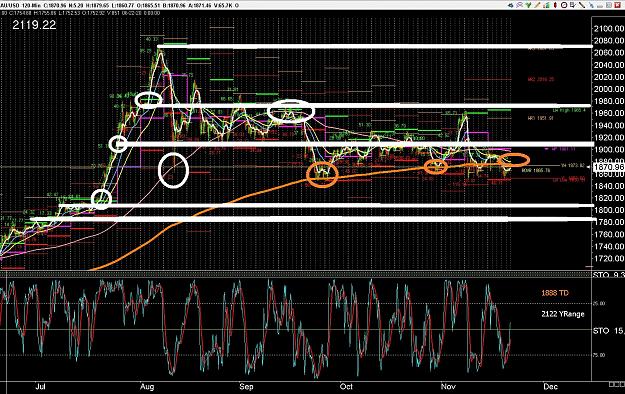Click the Jul label on time axis
Screen dimensions: 625x394
click(40, 386)
